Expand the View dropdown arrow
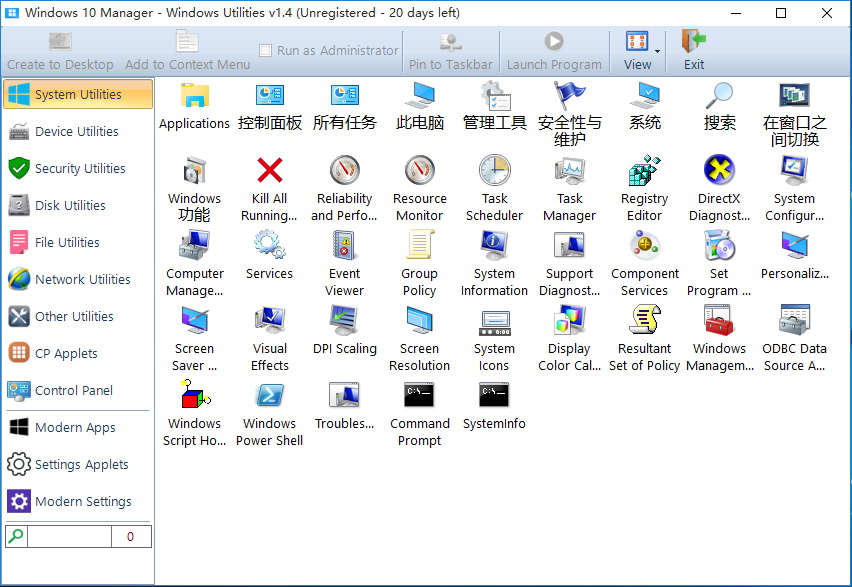 657,51
